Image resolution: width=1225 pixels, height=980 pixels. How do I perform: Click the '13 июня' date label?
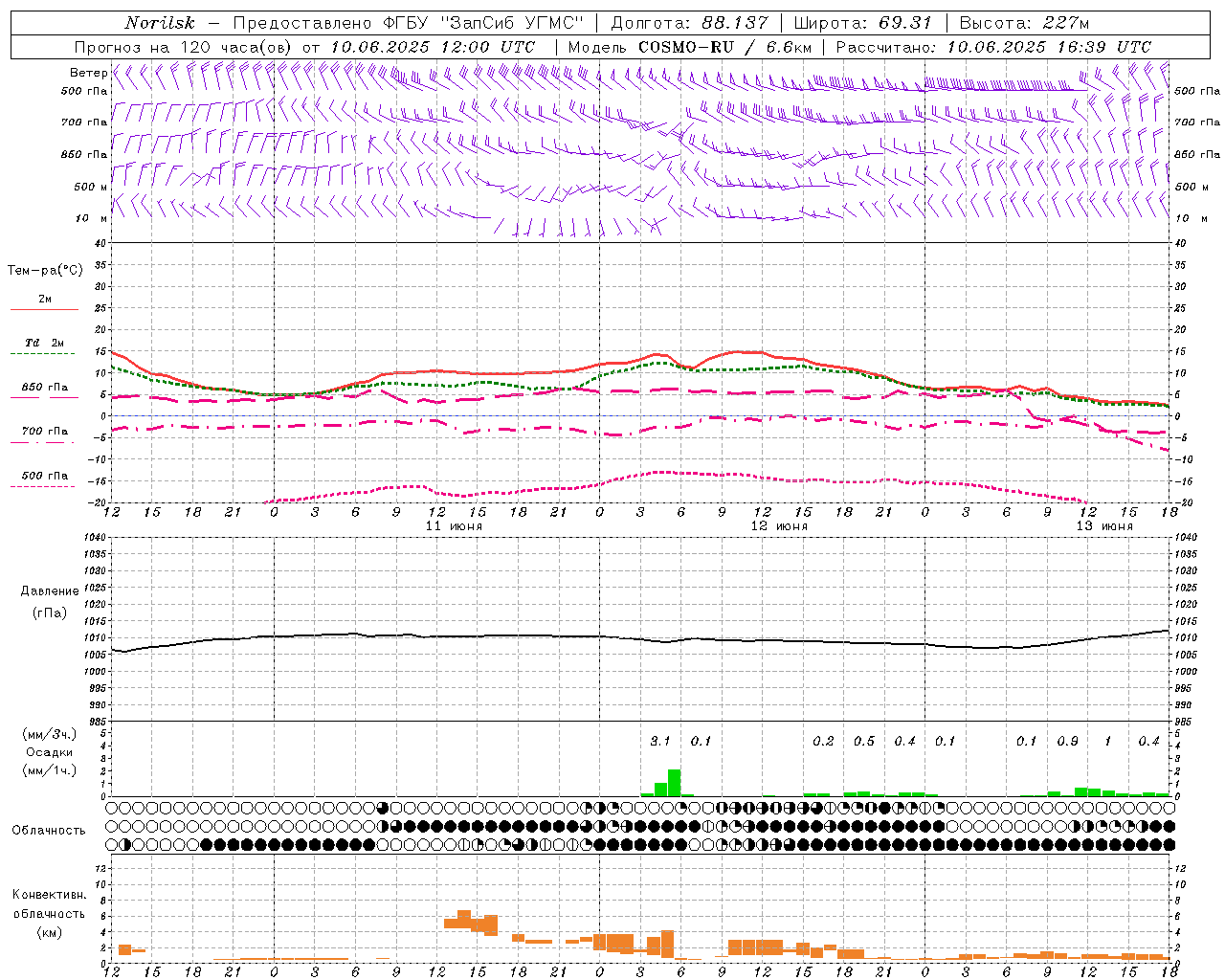pos(1104,526)
